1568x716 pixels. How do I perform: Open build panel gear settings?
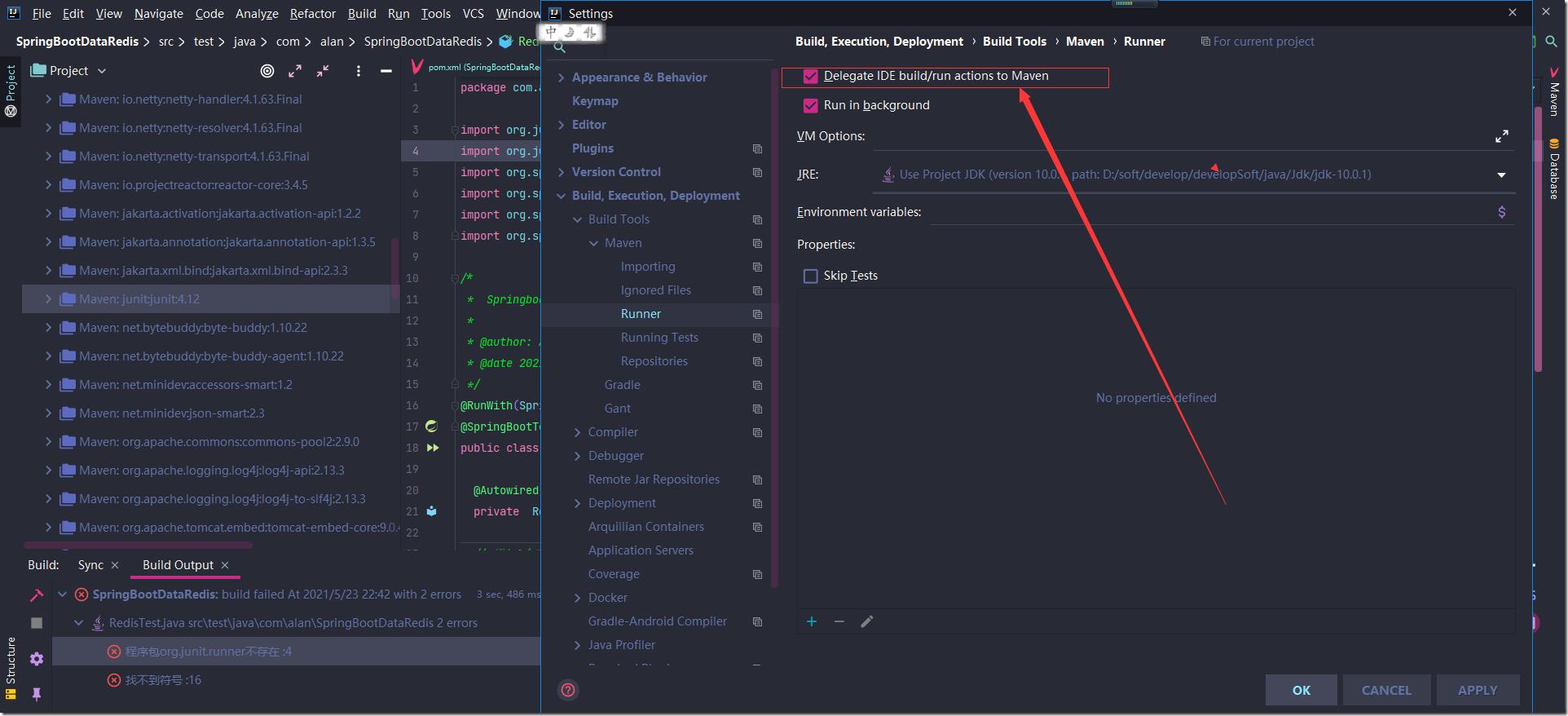(36, 659)
